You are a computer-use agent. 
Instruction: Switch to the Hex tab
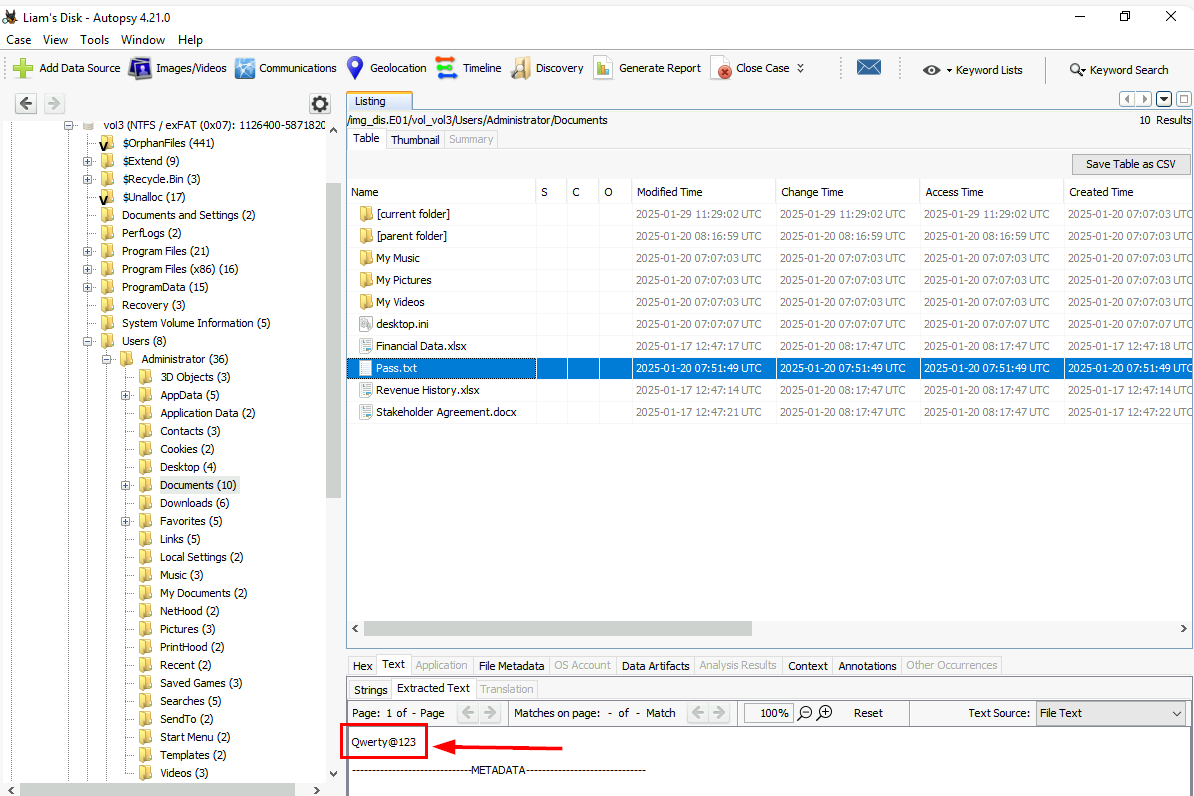362,666
